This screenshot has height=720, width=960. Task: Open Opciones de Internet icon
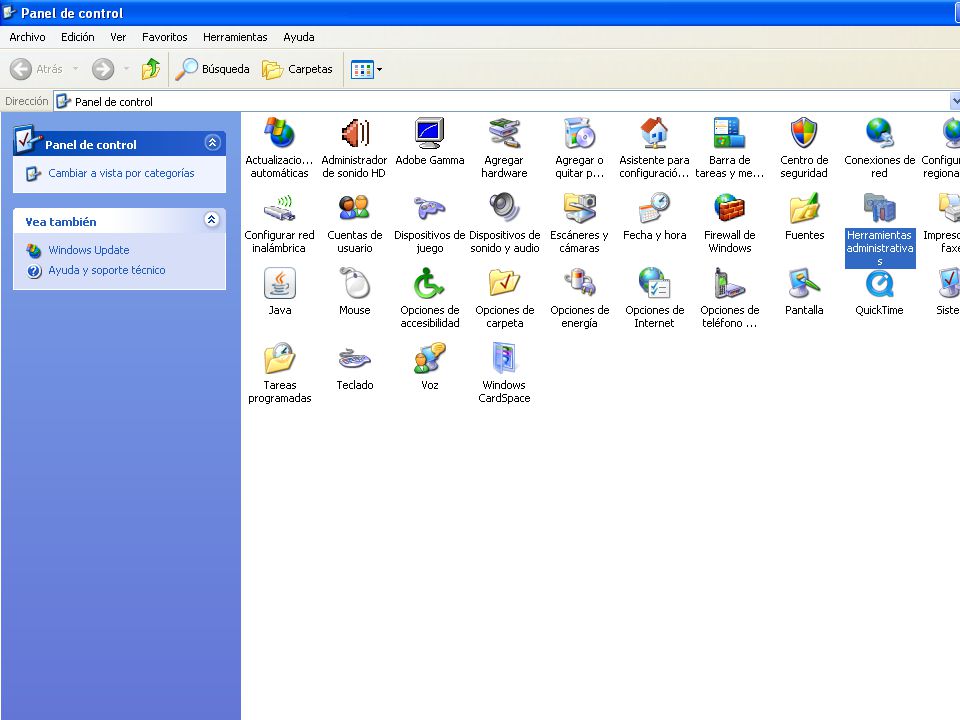click(x=654, y=283)
